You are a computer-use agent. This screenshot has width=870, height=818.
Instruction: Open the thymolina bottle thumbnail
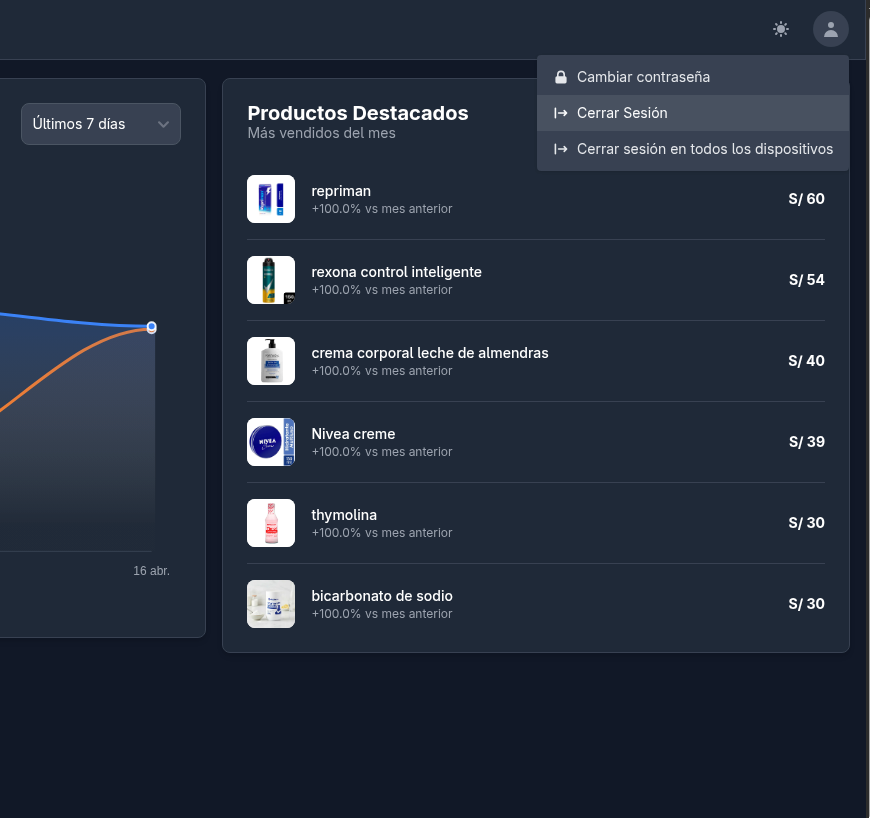tap(271, 523)
